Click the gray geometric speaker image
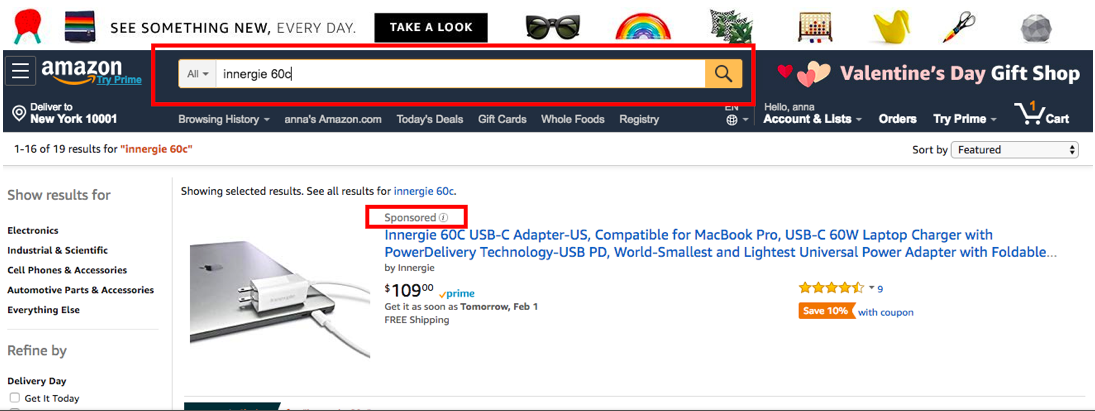The width and height of the screenshot is (1095, 411). [x=1036, y=28]
